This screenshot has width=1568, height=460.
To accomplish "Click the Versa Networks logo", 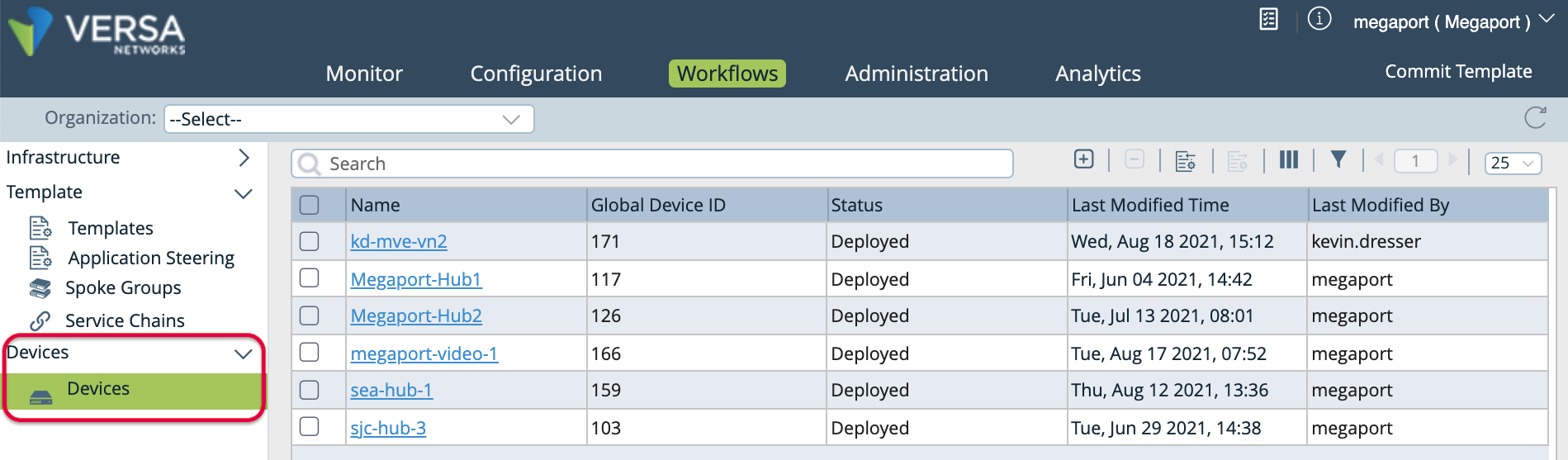I will point(97,32).
